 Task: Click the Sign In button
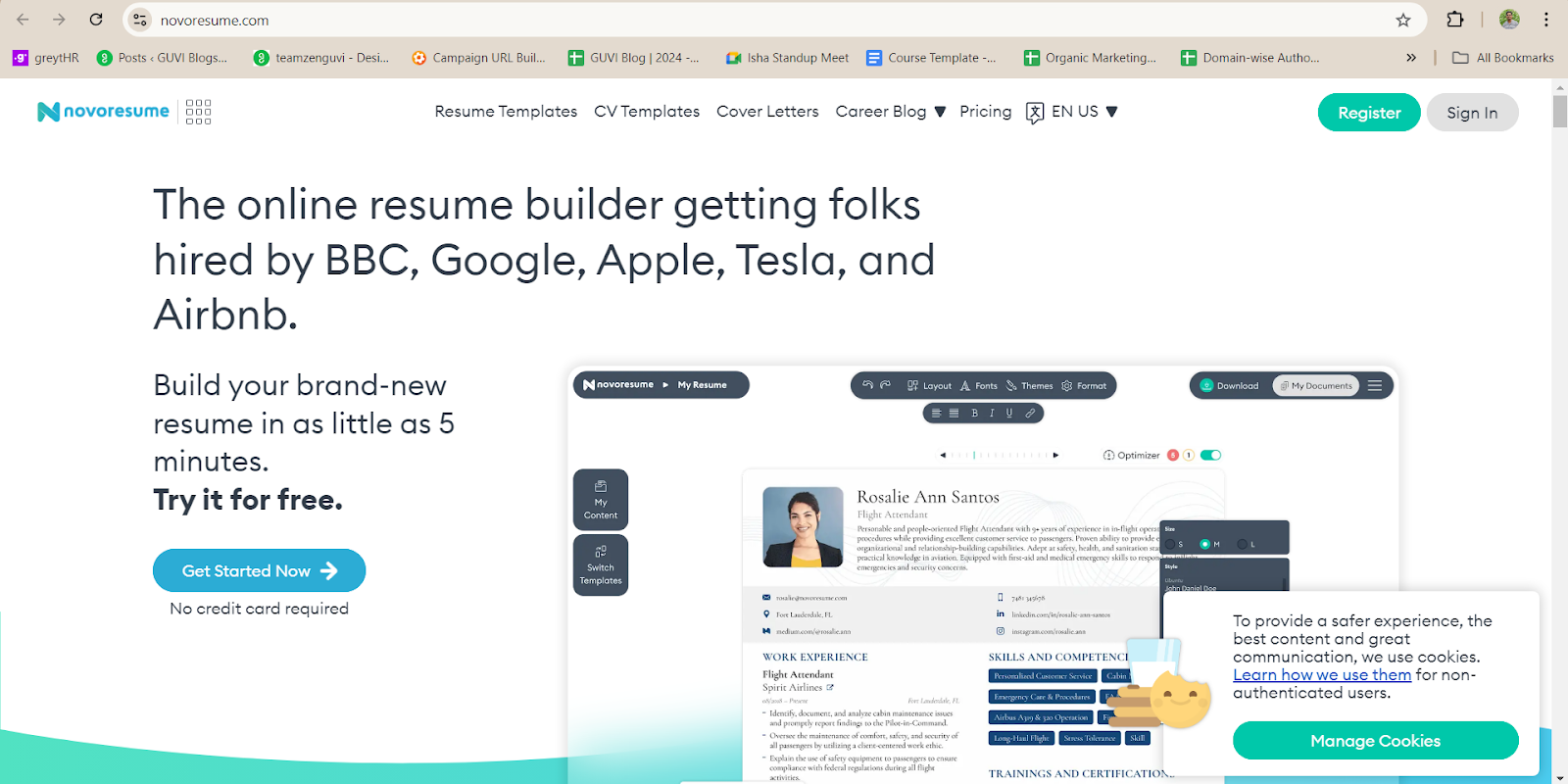tap(1472, 113)
